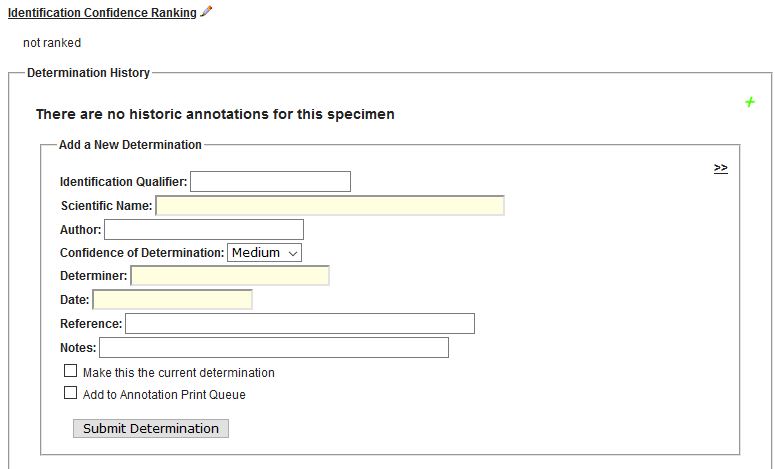Focus the Date input field

click(x=173, y=300)
